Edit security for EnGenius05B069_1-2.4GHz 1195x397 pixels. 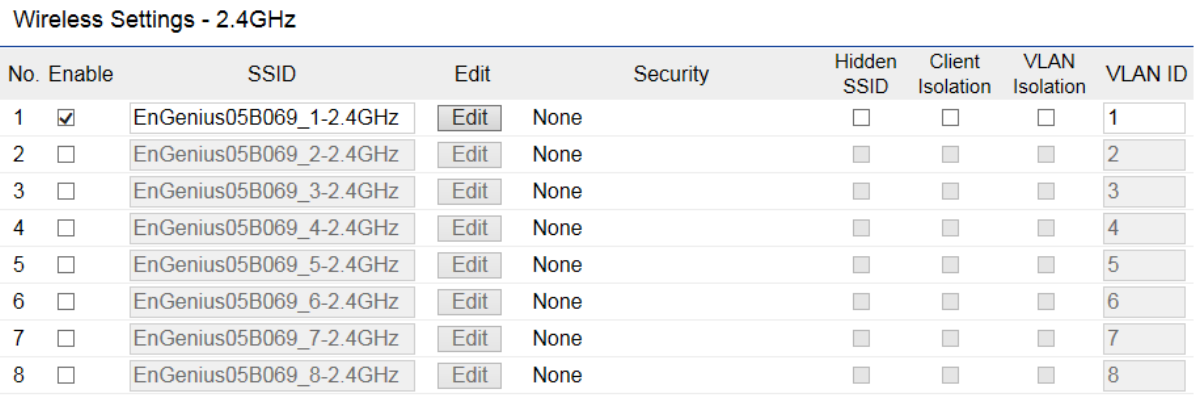pos(469,118)
